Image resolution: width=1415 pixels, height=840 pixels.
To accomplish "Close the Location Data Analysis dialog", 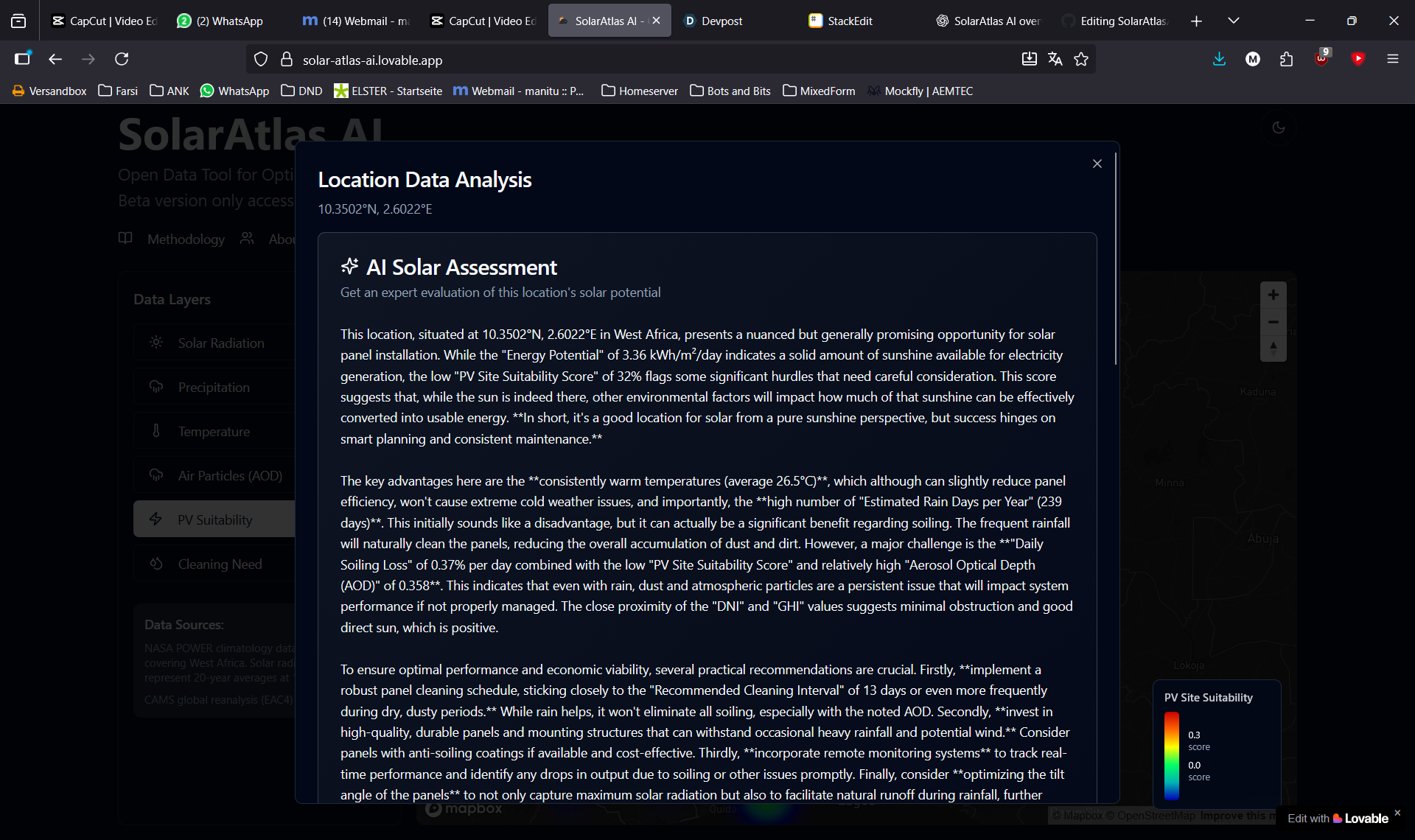I will tap(1097, 164).
